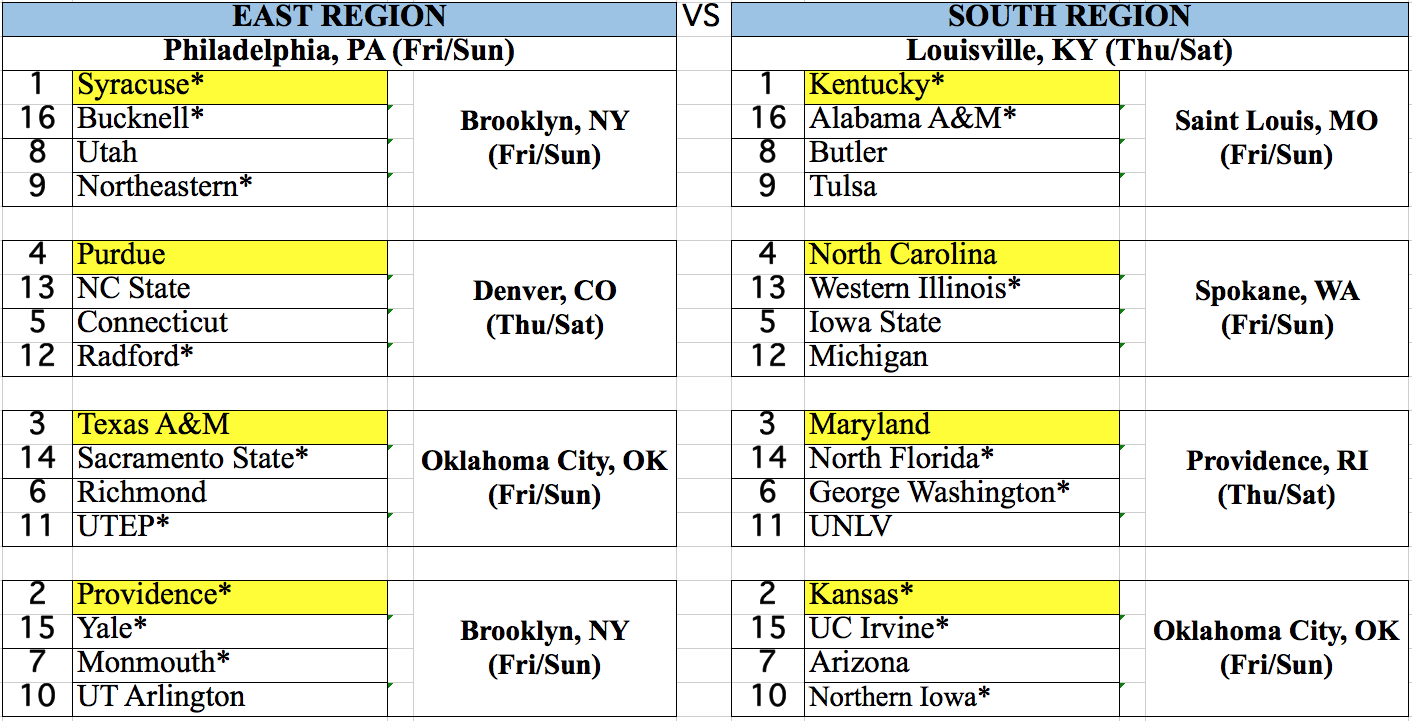Select the Purdue yellow cell

(x=230, y=257)
